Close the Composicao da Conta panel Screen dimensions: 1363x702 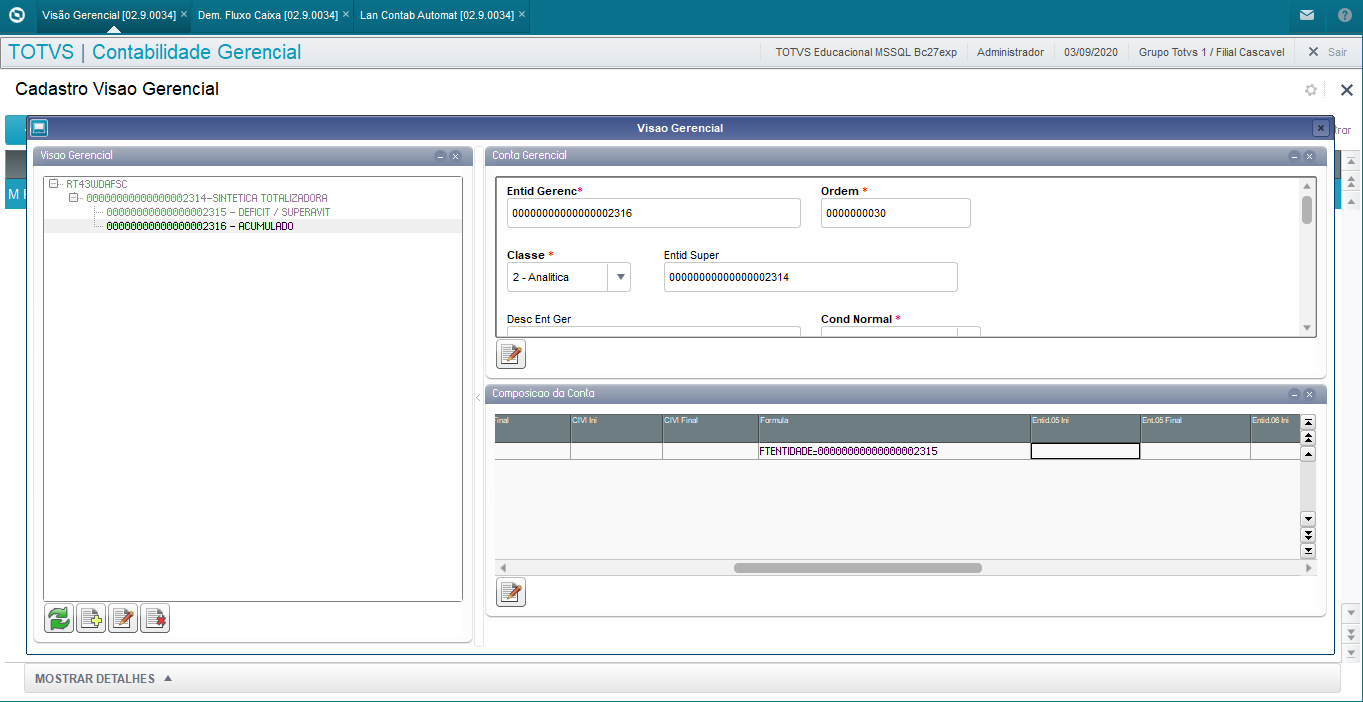pyautogui.click(x=1309, y=394)
